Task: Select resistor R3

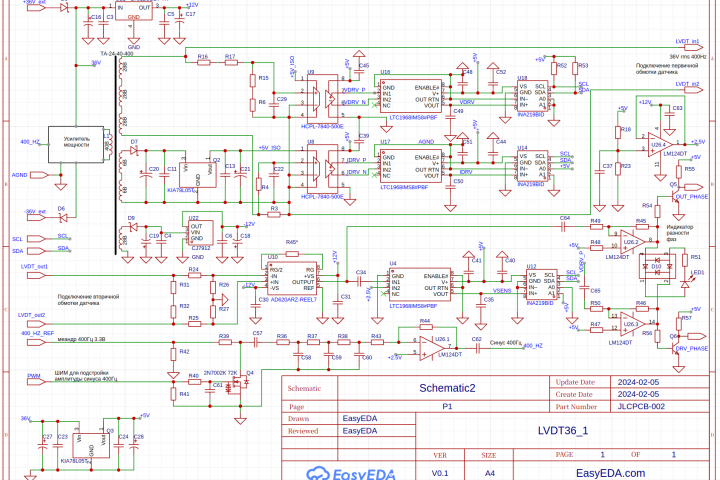Action: (x=274, y=214)
